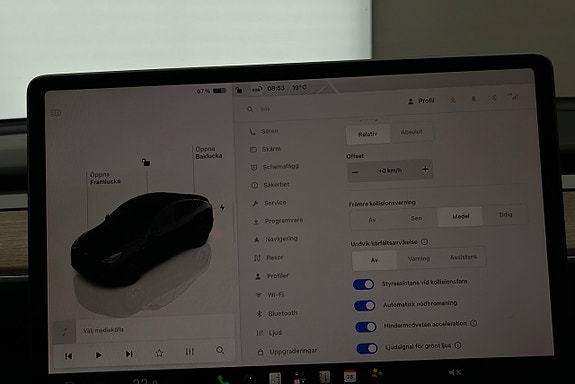Show info for Undvik körfältsavvikelse
Viewport: 575px width, 384px height.
(424, 242)
